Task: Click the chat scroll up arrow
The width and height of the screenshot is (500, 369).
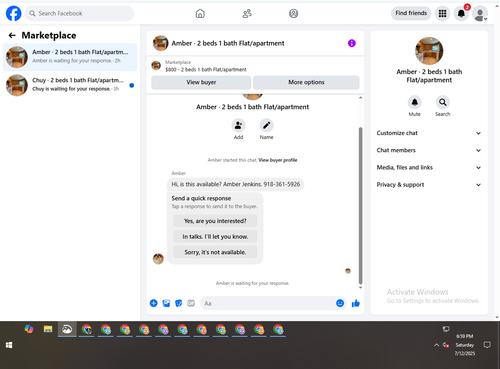Action: coord(360,98)
